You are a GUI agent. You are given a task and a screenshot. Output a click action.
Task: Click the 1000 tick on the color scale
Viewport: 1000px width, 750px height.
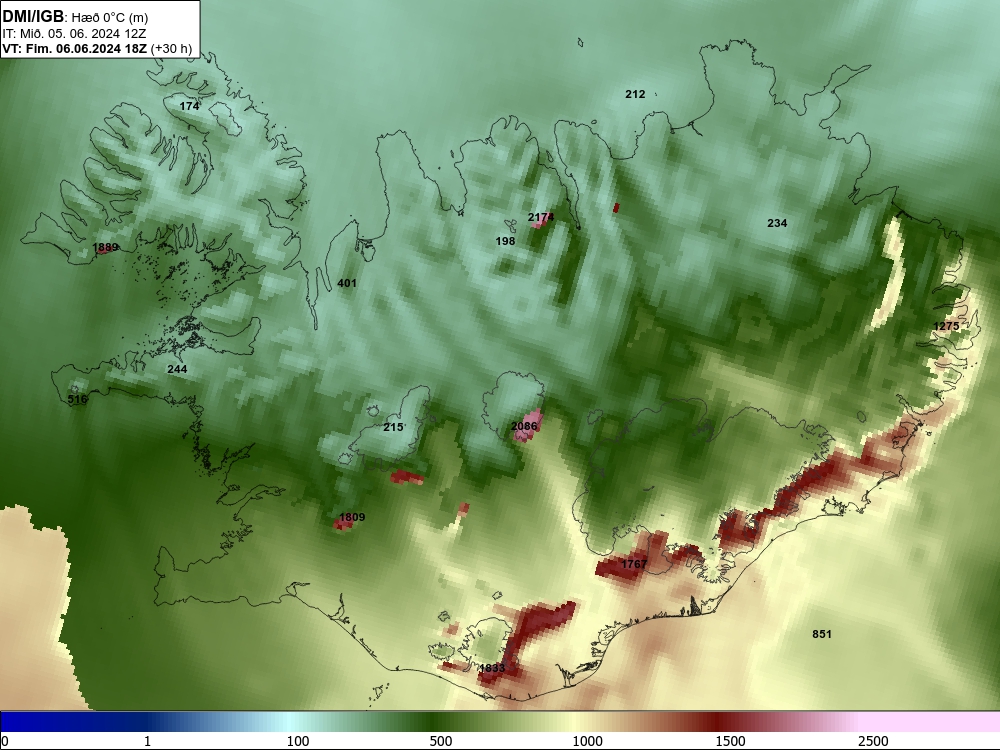(x=587, y=740)
